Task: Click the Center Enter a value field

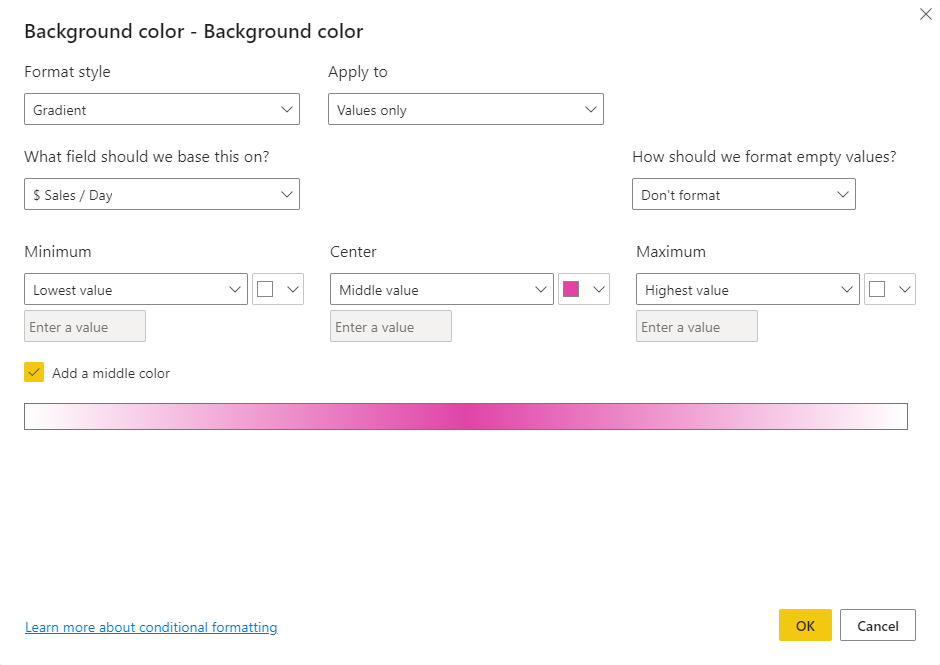Action: (x=391, y=326)
